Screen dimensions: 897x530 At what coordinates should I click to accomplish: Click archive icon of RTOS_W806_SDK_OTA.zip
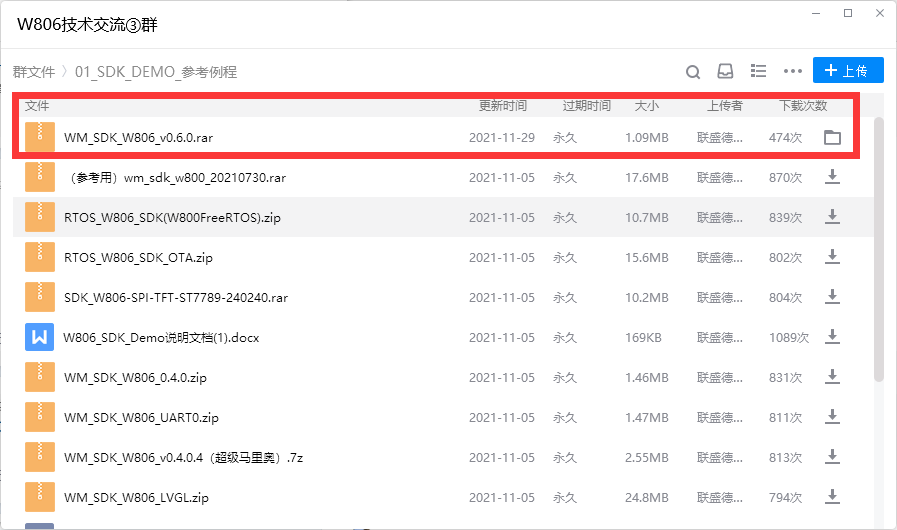pyautogui.click(x=40, y=257)
